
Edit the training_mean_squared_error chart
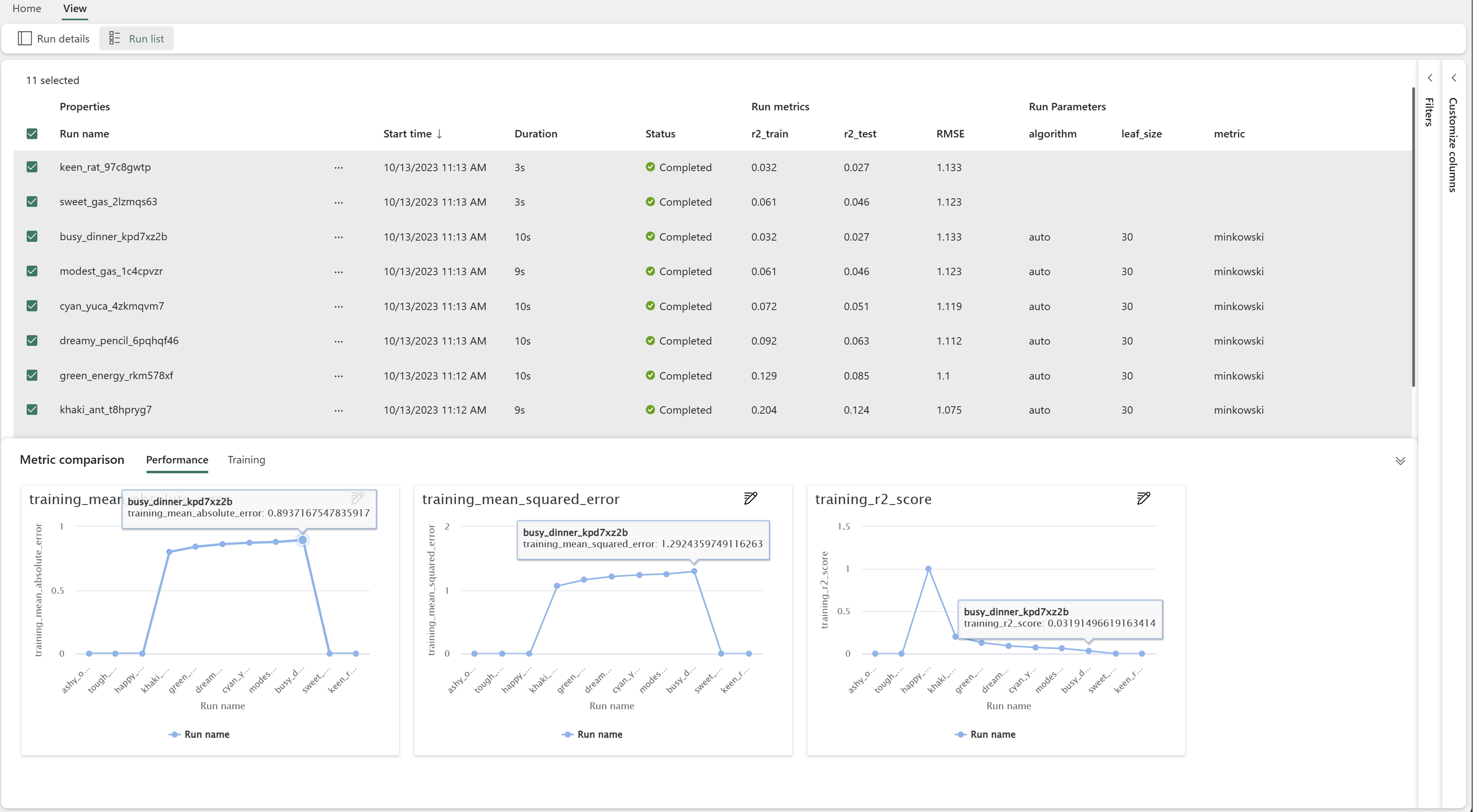coord(750,498)
